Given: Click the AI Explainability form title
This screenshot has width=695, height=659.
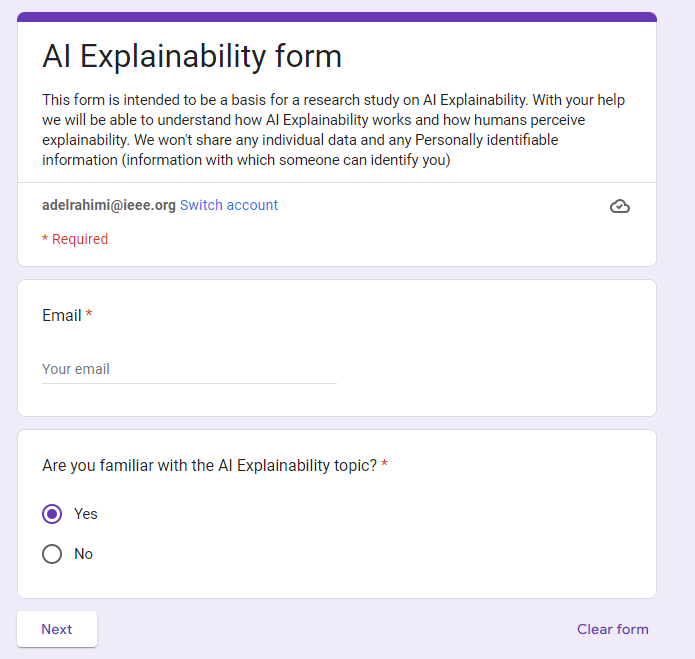Looking at the screenshot, I should (192, 56).
